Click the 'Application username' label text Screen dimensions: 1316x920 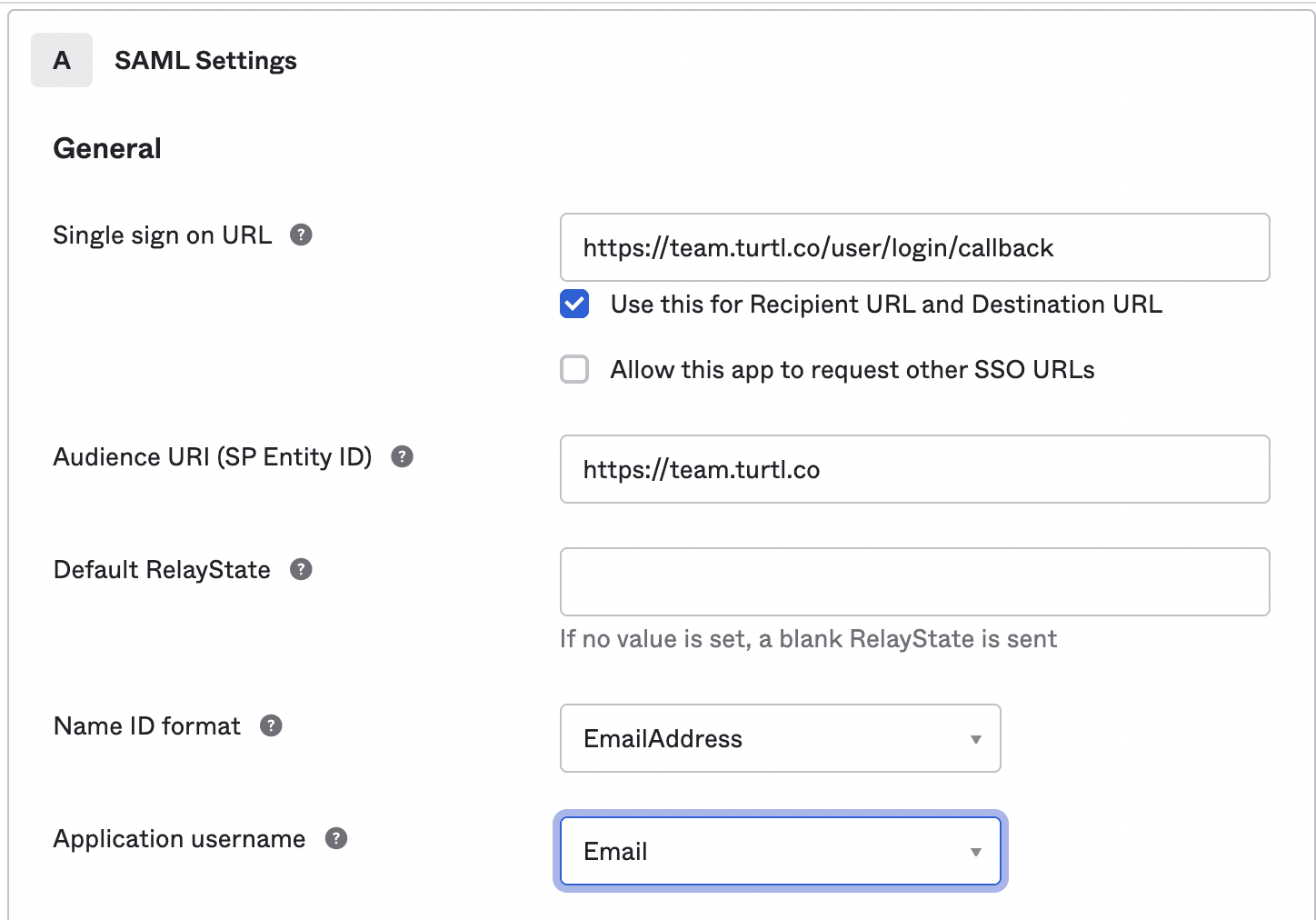click(179, 838)
